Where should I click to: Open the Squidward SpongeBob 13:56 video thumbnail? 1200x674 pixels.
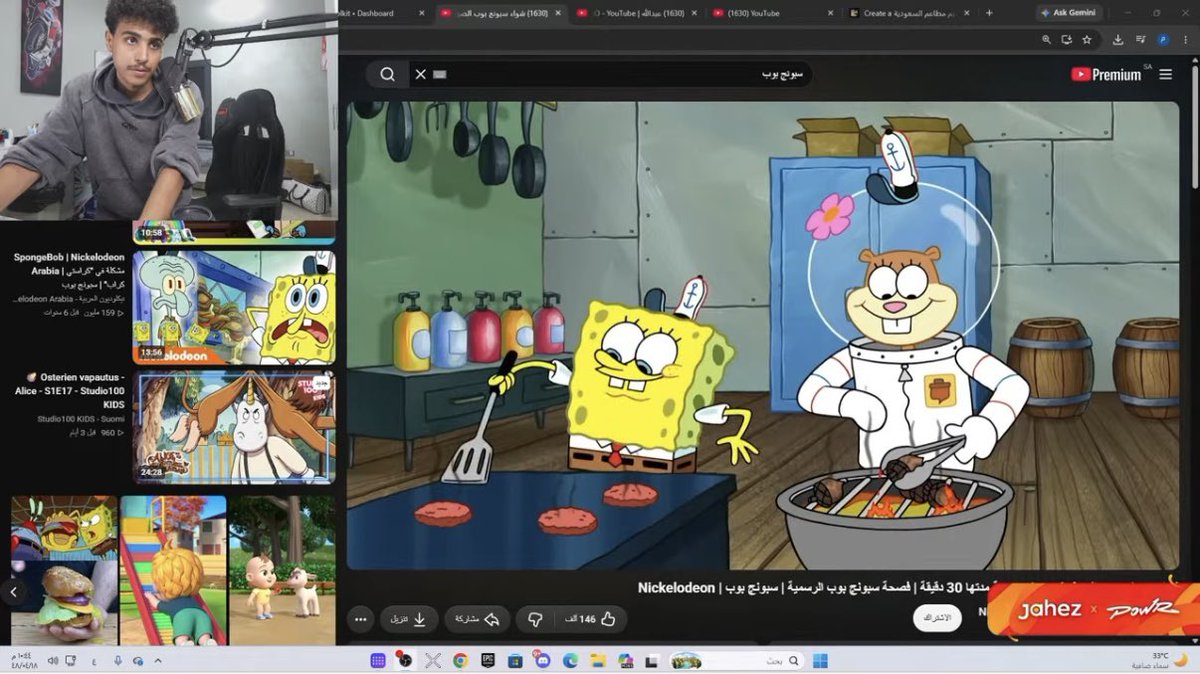pyautogui.click(x=234, y=307)
